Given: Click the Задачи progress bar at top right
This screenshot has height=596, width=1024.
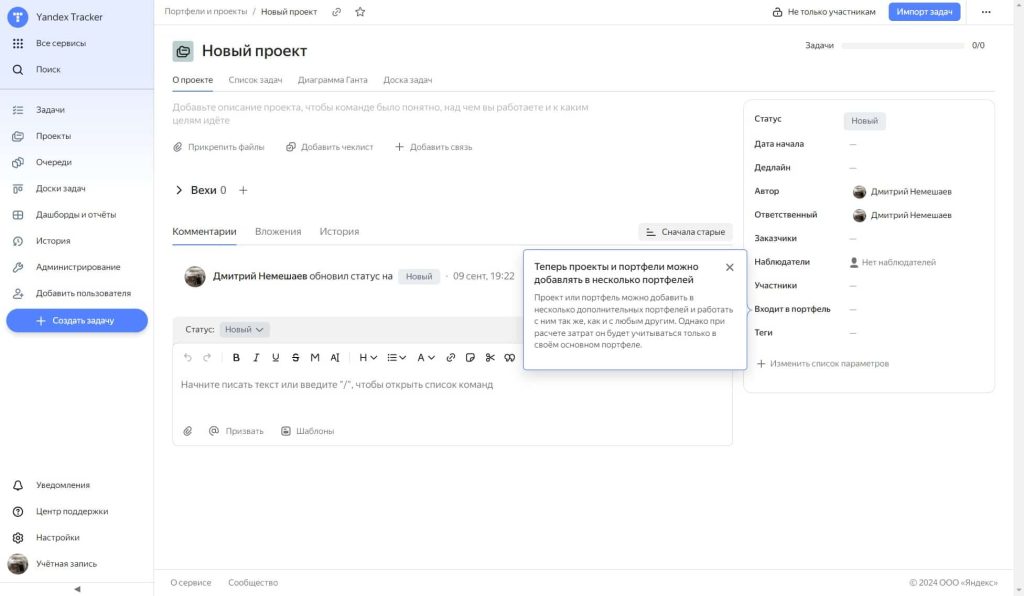Looking at the screenshot, I should pos(903,44).
